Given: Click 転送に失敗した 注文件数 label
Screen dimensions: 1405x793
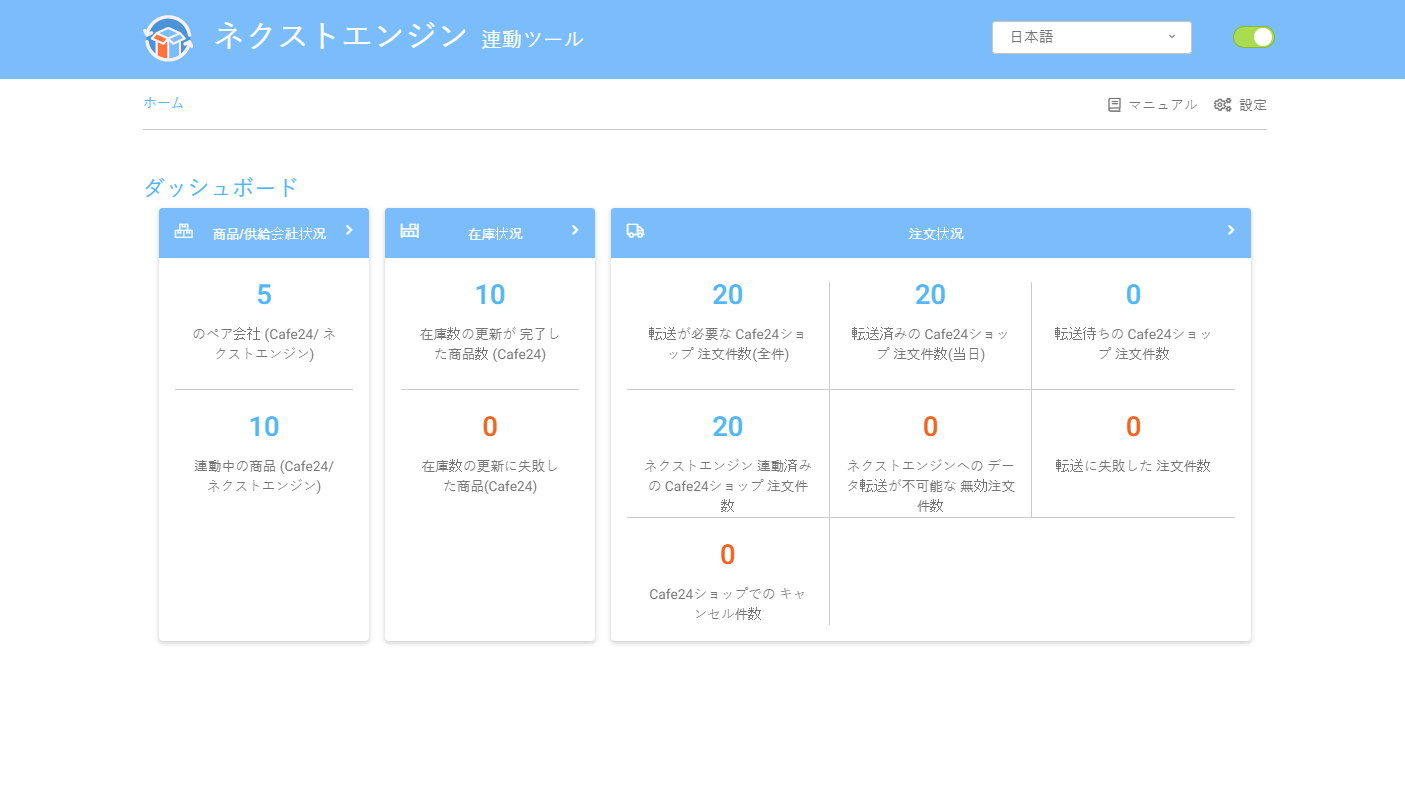Looking at the screenshot, I should [1133, 466].
